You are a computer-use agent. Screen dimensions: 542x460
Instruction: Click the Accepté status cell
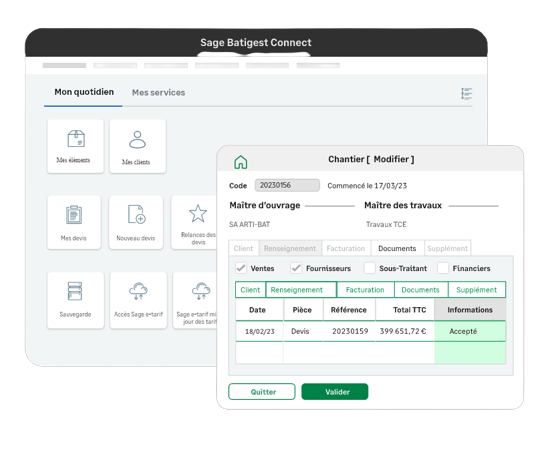(x=470, y=331)
